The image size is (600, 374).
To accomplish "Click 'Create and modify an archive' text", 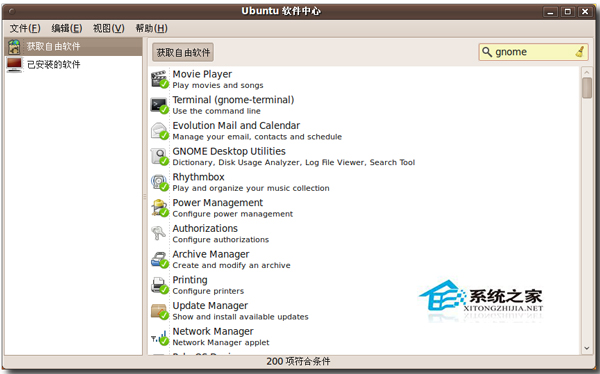I will [231, 265].
